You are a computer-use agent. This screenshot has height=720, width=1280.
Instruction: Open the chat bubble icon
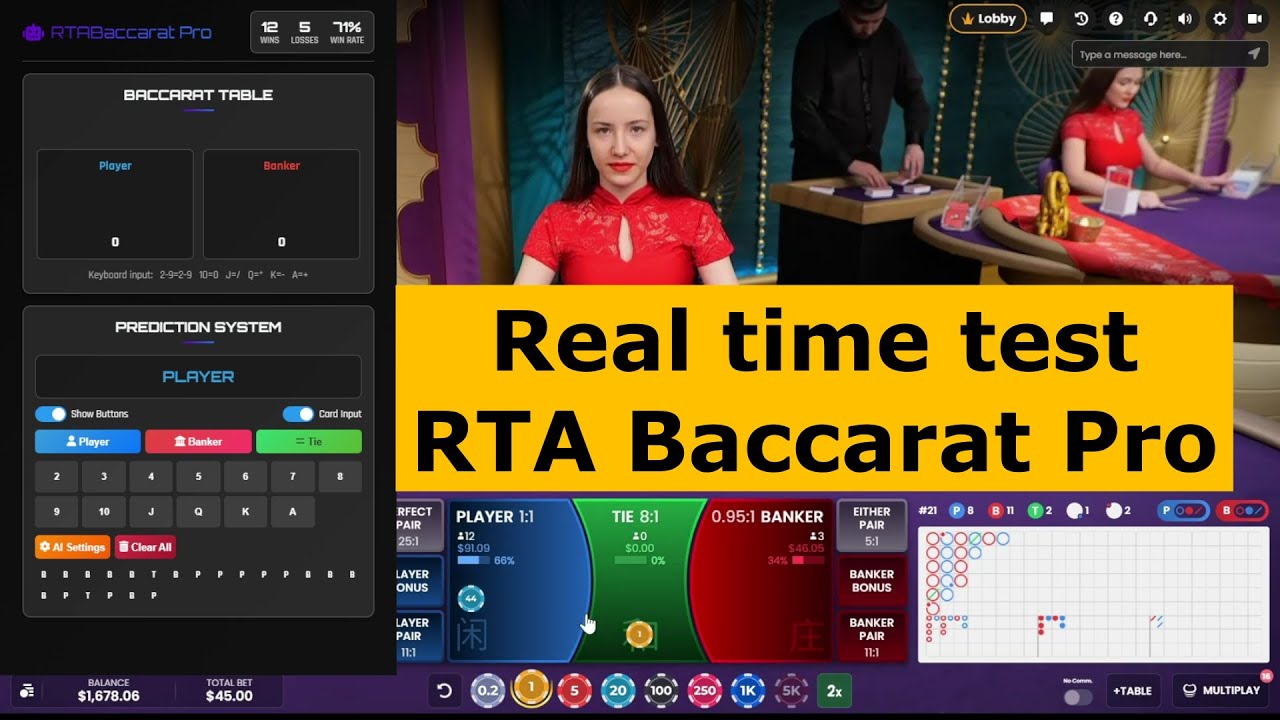tap(1047, 18)
